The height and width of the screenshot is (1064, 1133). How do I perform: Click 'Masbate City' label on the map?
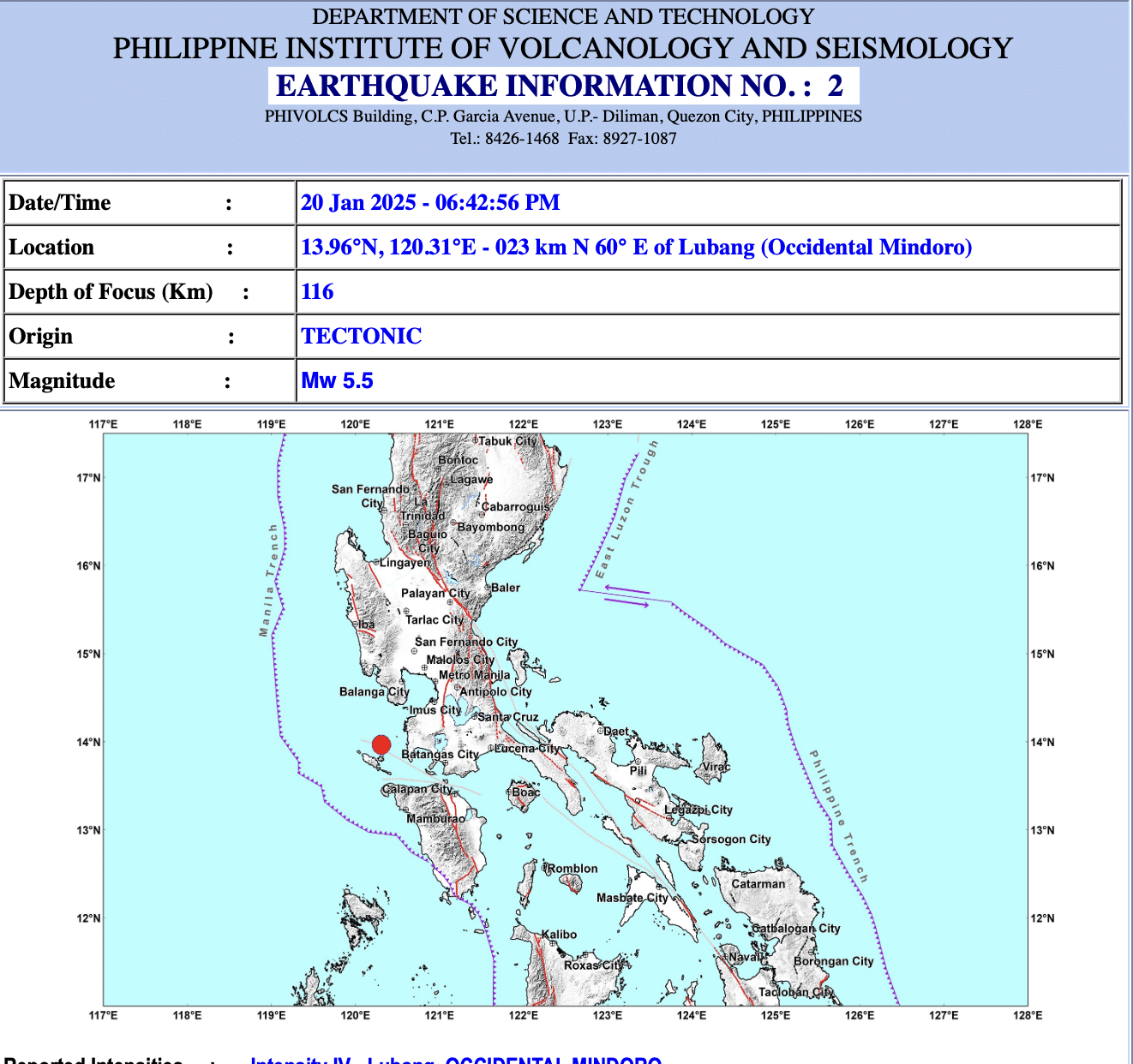(632, 898)
